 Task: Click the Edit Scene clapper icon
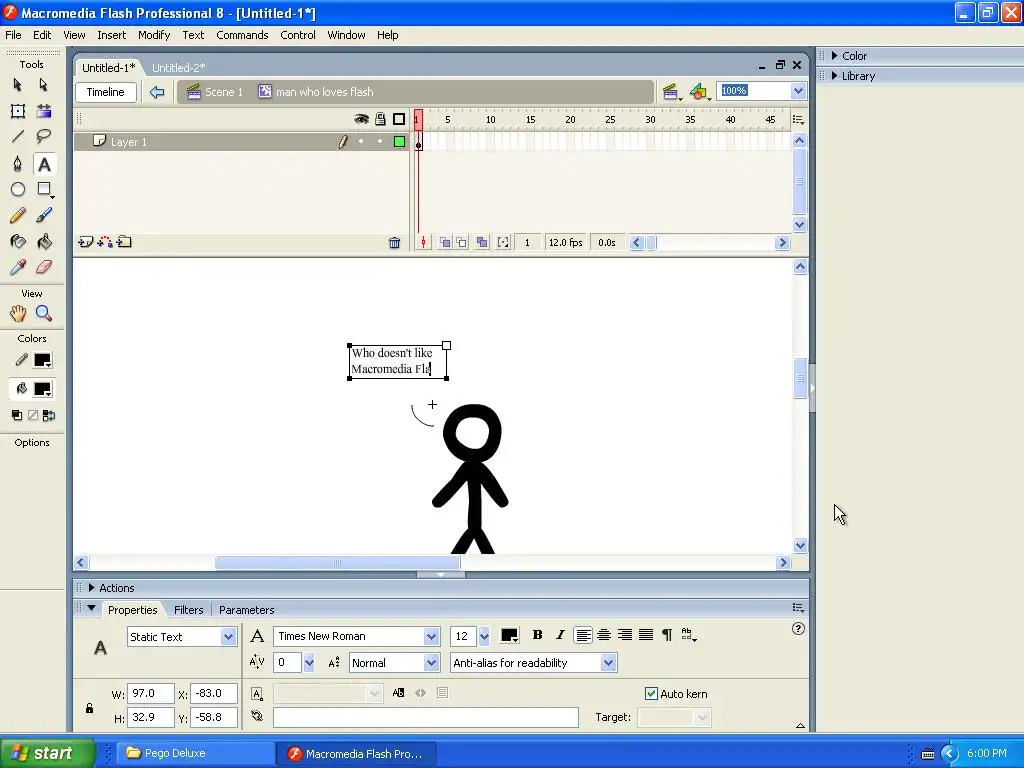(671, 92)
